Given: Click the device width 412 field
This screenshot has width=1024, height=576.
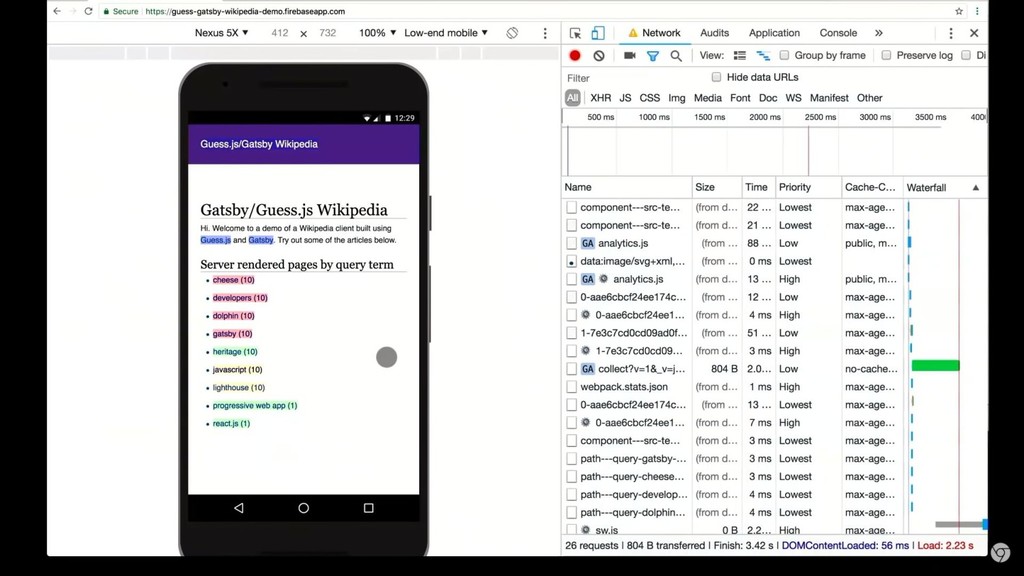Looking at the screenshot, I should pyautogui.click(x=280, y=33).
